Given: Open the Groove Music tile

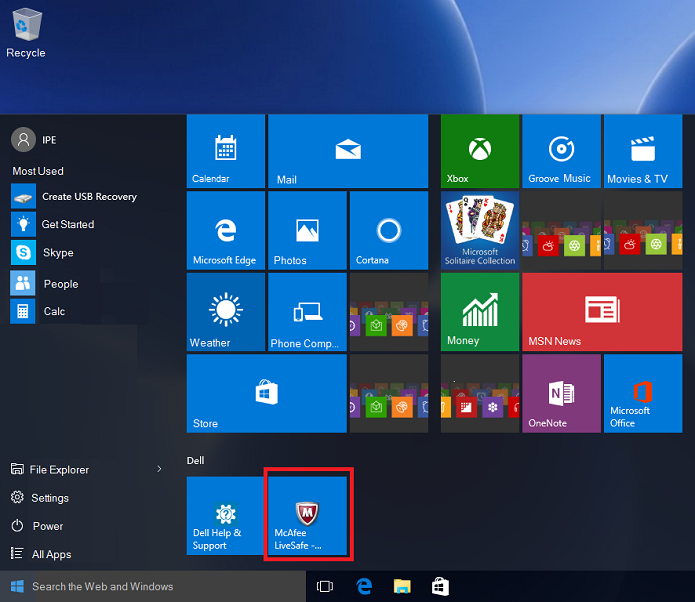Looking at the screenshot, I should [561, 151].
